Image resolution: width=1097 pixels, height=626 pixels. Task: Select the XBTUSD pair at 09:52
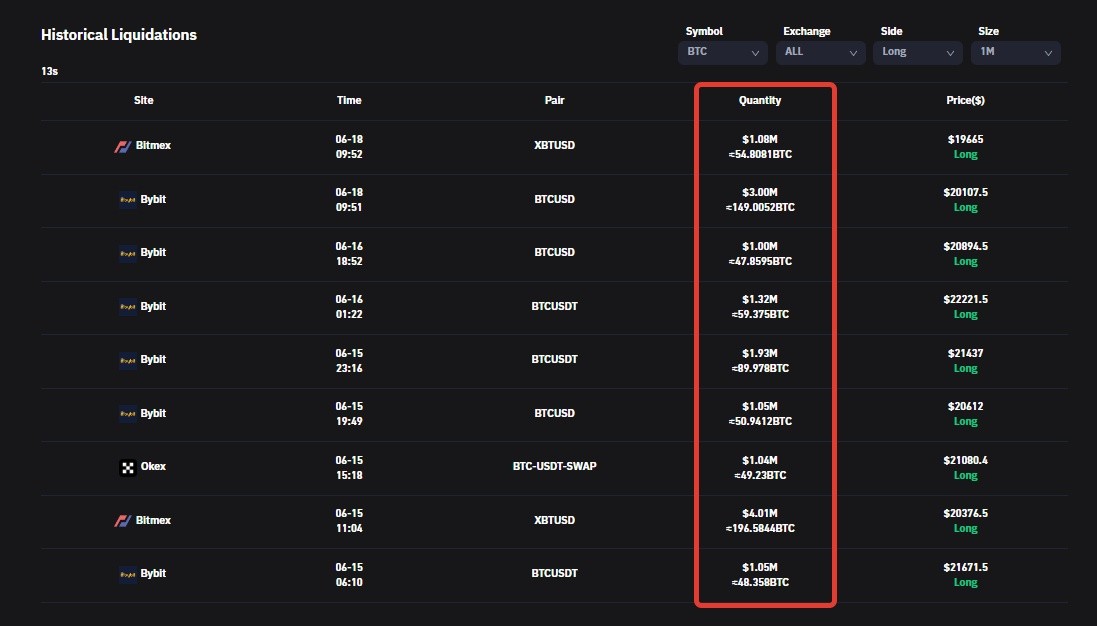554,145
